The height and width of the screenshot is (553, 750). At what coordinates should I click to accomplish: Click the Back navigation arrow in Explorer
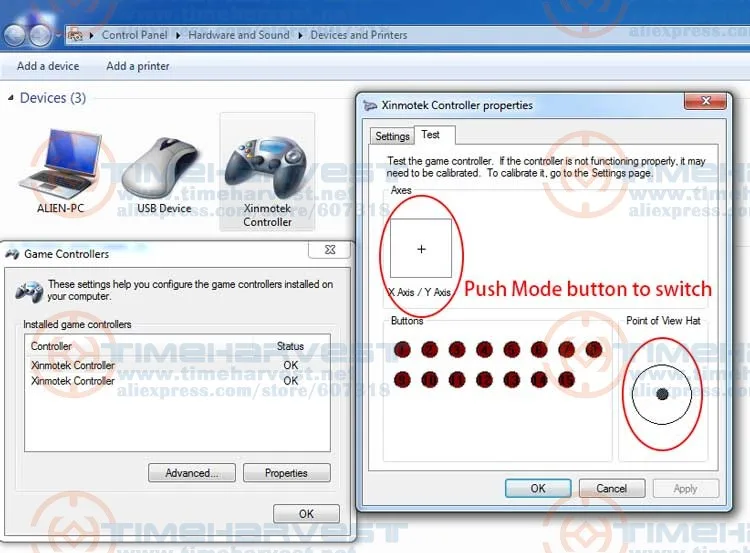[x=14, y=34]
